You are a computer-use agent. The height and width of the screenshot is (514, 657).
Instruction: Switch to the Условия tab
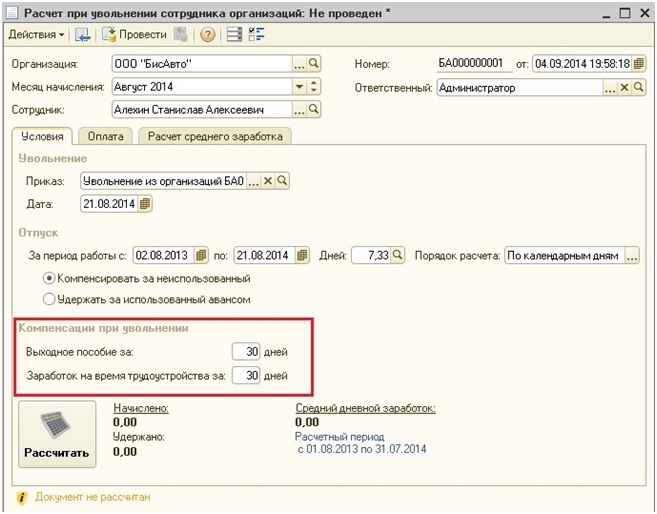click(x=42, y=137)
